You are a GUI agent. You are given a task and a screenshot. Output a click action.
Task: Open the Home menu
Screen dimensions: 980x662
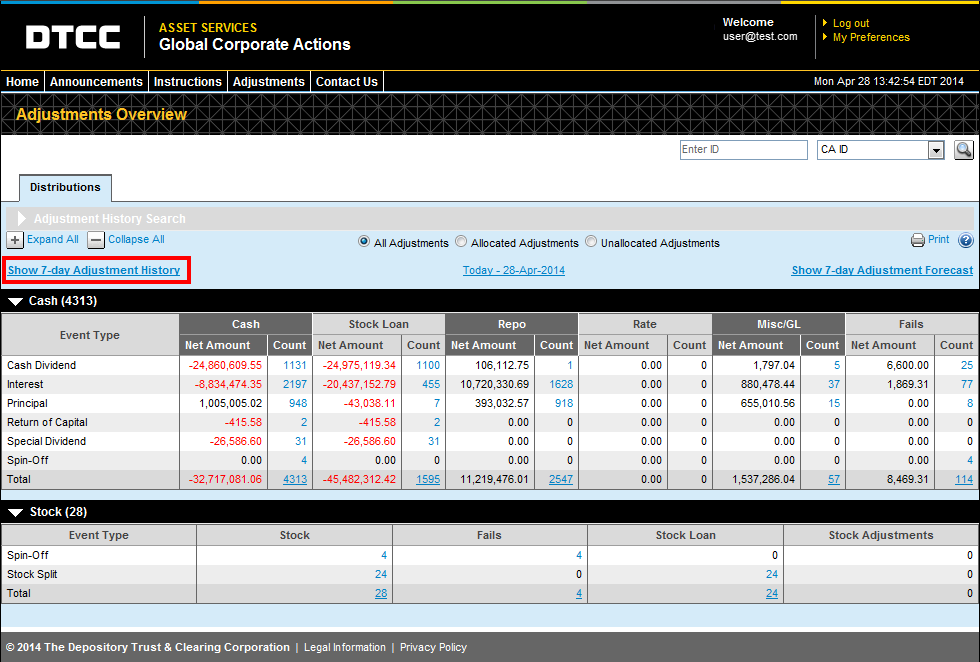pyautogui.click(x=22, y=82)
